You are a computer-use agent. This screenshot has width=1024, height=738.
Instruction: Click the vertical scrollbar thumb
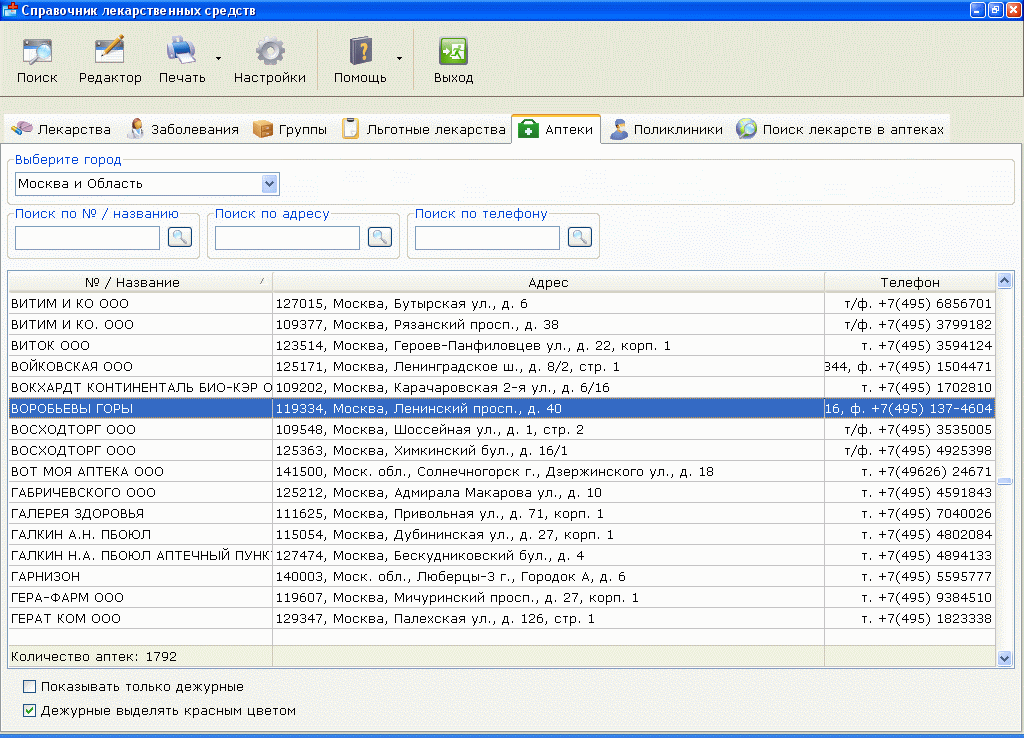(x=1004, y=481)
